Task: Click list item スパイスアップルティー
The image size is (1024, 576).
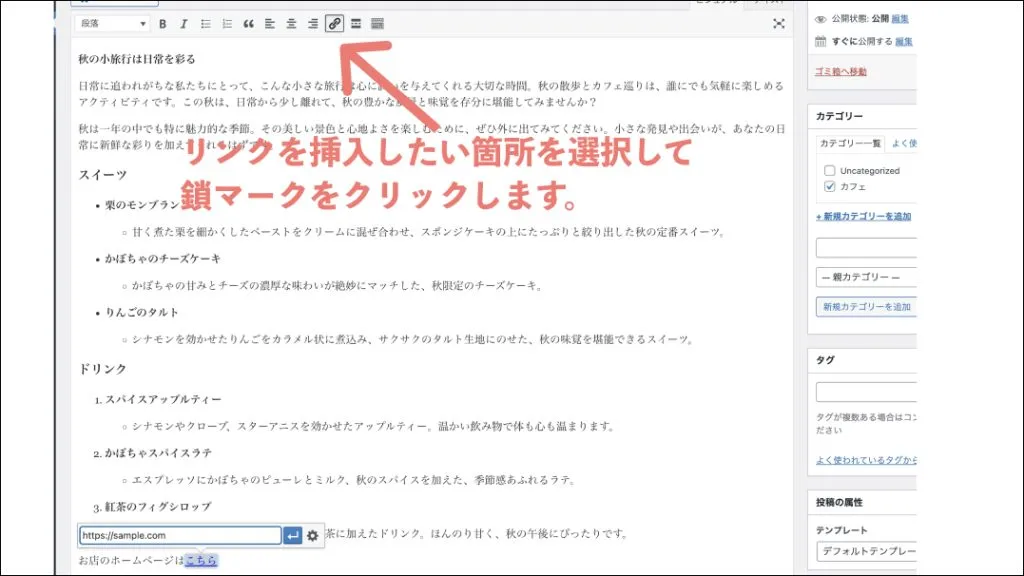Action: coord(163,399)
